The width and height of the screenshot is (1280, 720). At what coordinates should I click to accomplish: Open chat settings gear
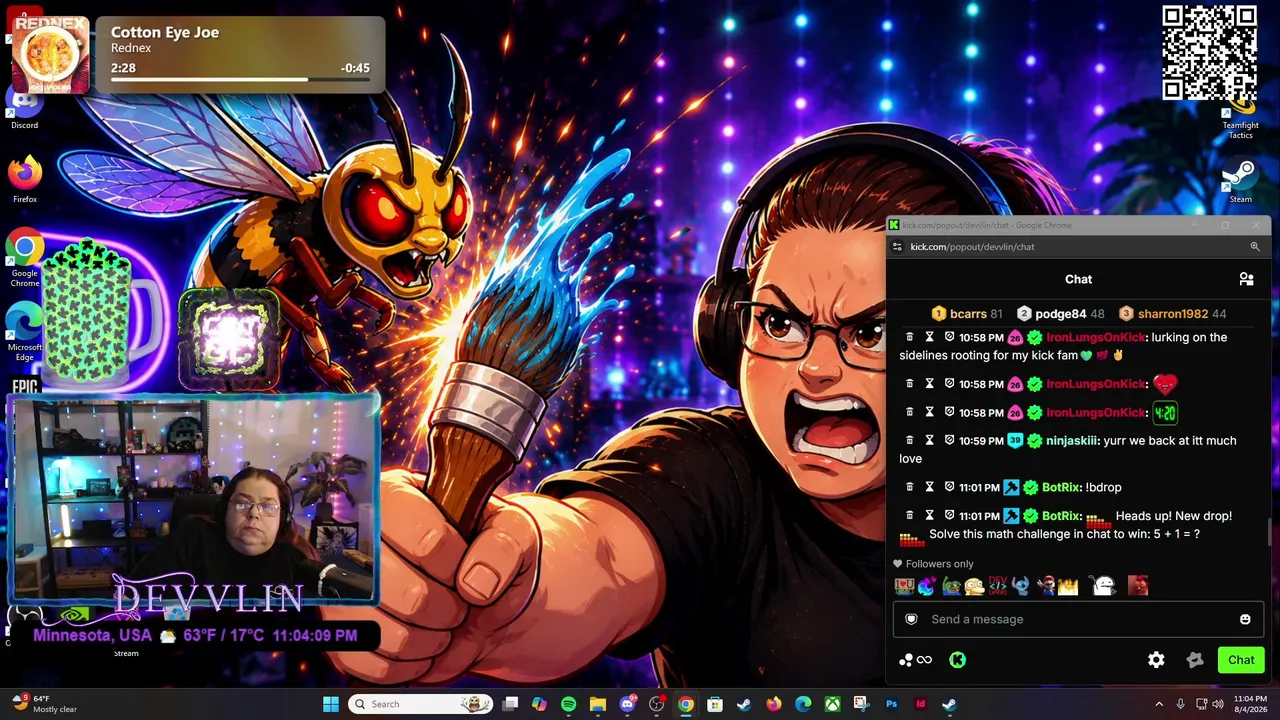[x=1156, y=660]
